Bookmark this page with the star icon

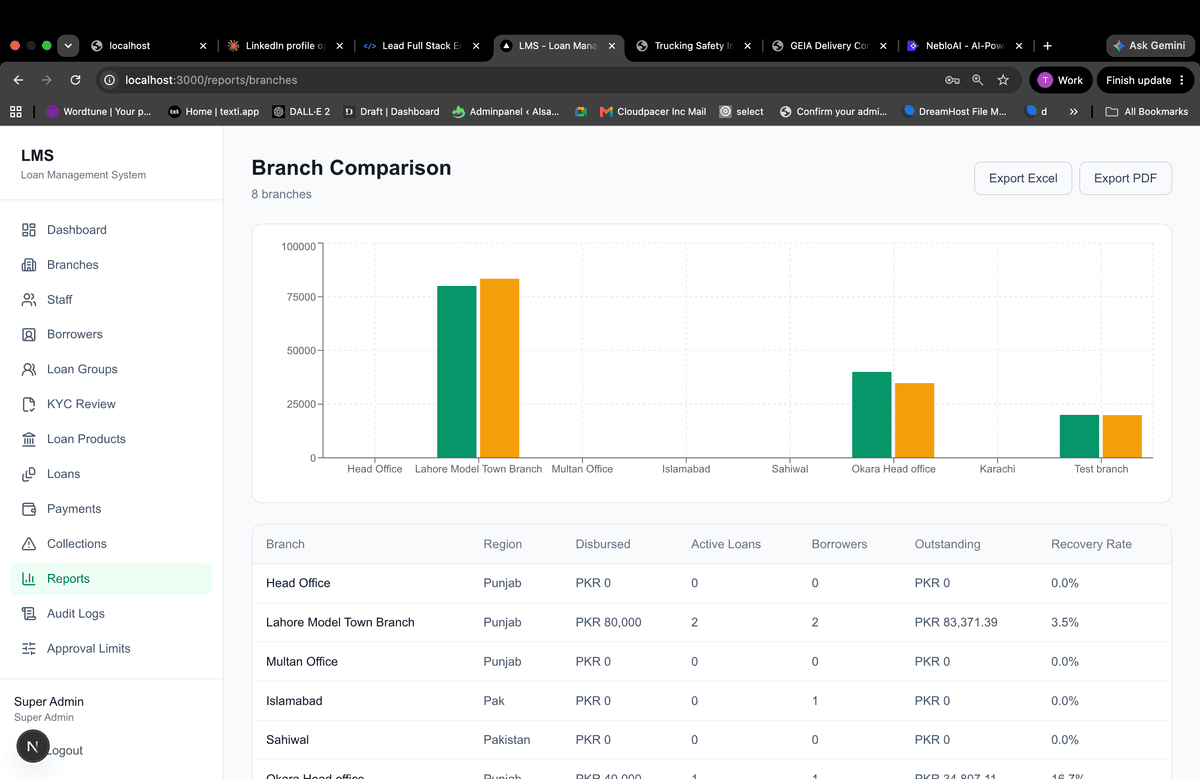click(1003, 80)
